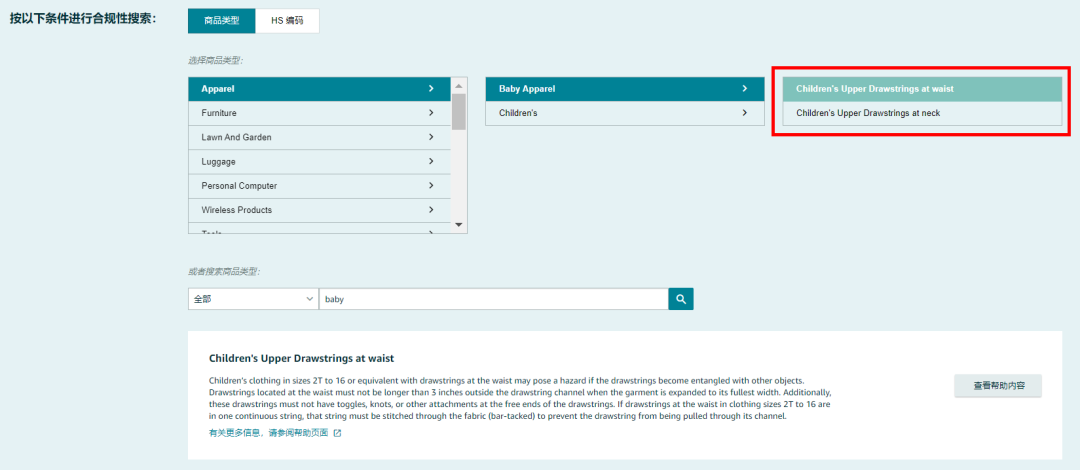The height and width of the screenshot is (470, 1080).
Task: Select the Luggage category
Action: (320, 161)
